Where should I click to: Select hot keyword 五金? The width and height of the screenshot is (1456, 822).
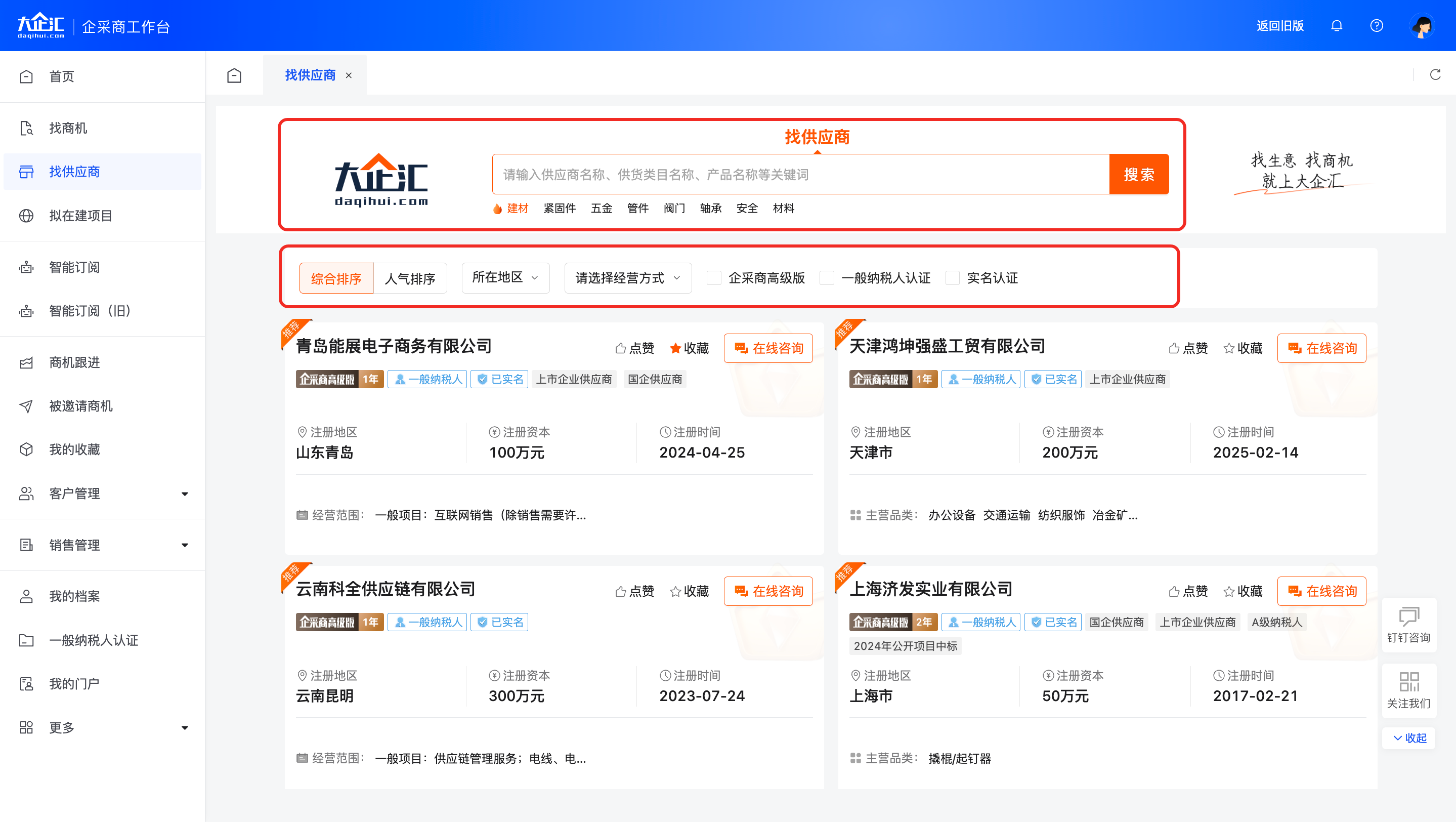click(602, 209)
